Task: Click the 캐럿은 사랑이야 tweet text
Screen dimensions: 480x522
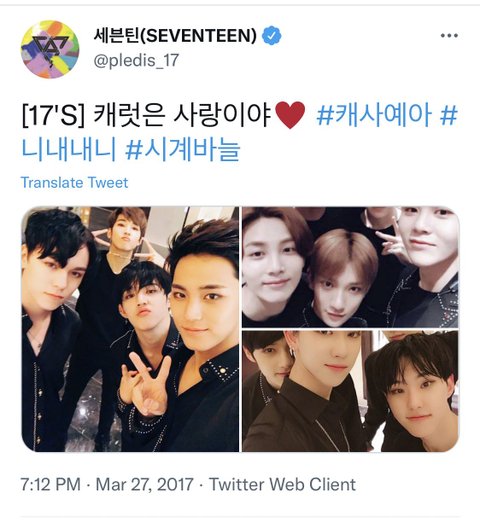Action: pyautogui.click(x=183, y=115)
